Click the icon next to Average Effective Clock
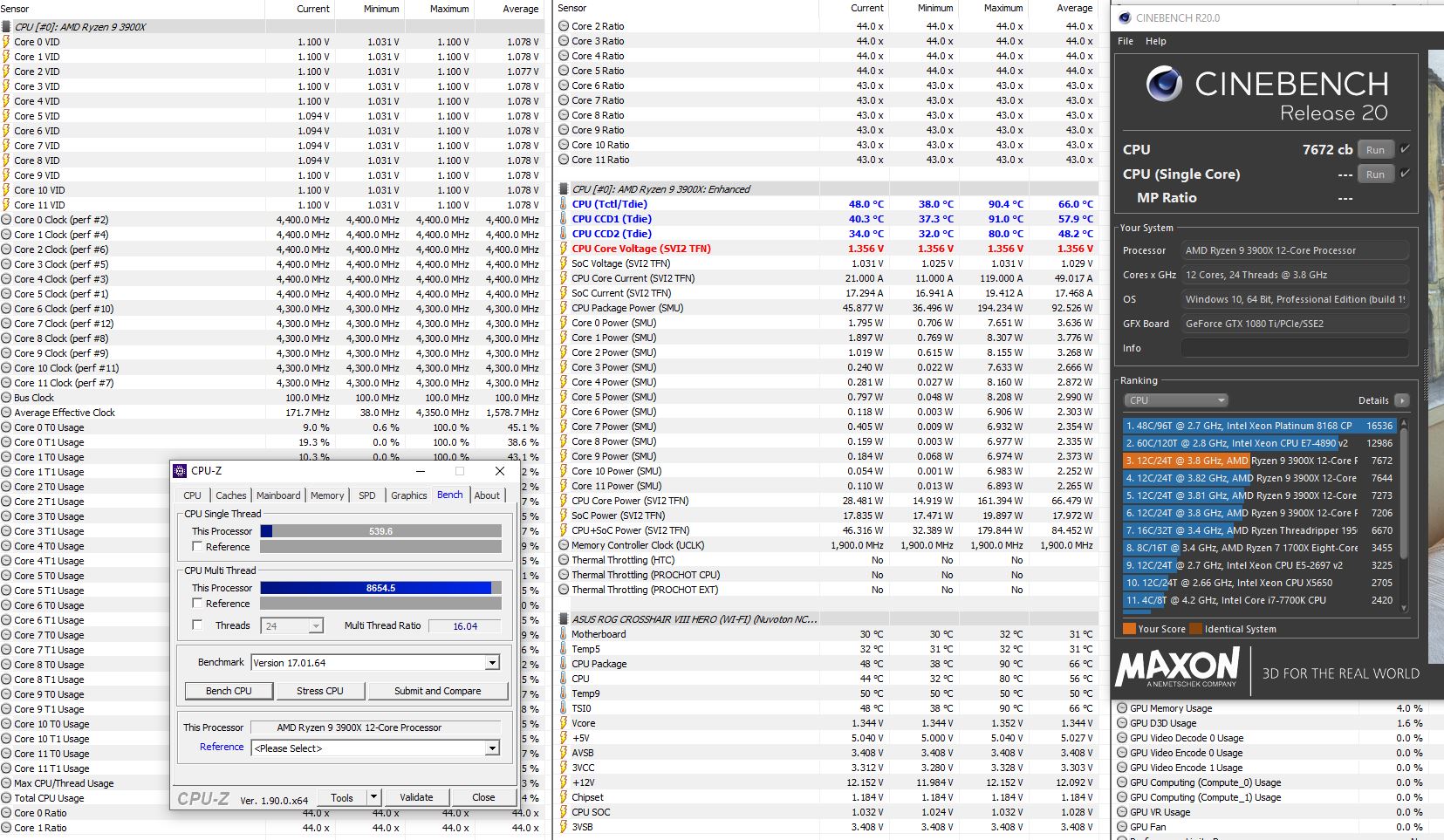This screenshot has height=840, width=1444. [6, 413]
